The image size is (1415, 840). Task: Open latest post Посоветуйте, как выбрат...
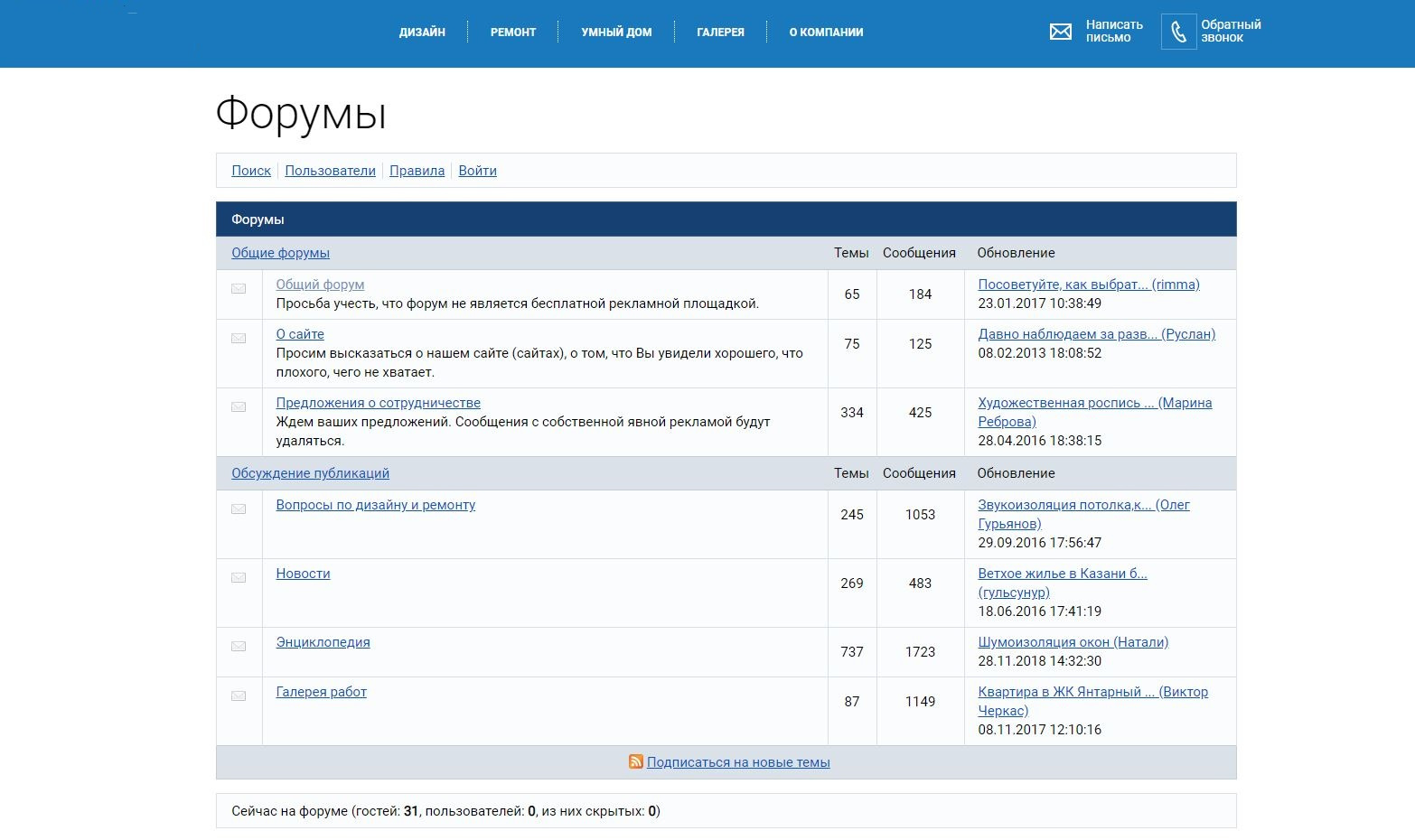(1089, 285)
